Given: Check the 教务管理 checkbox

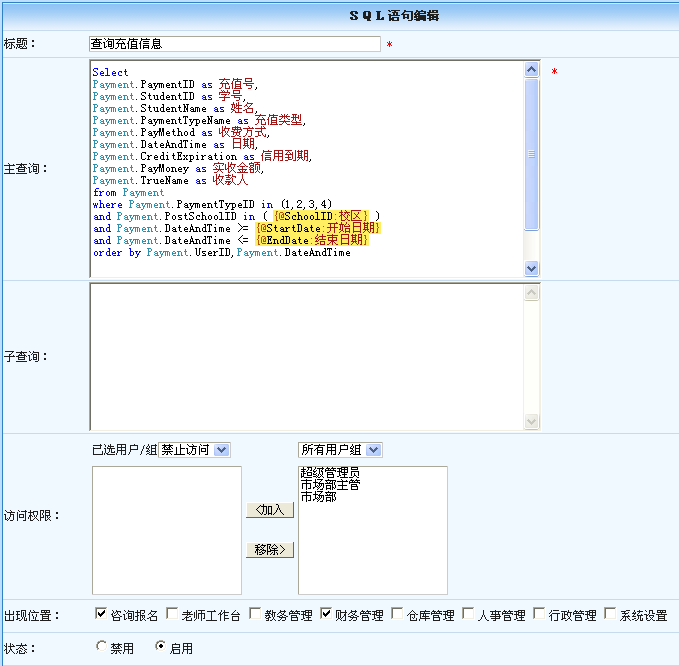Looking at the screenshot, I should [x=255, y=614].
